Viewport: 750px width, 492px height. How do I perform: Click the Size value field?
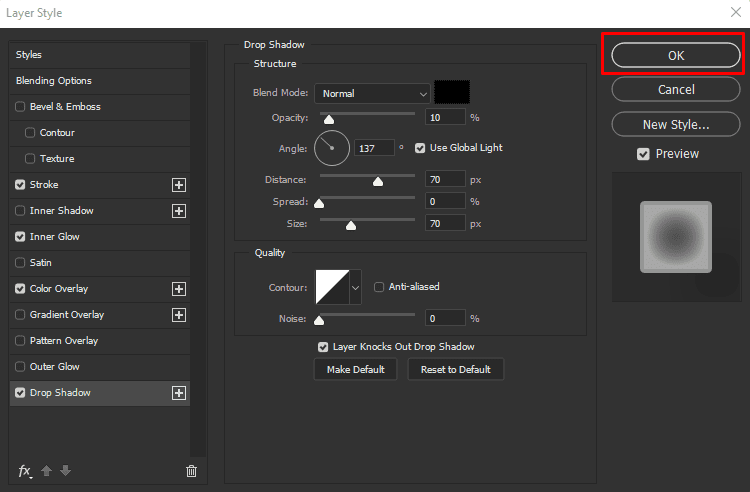(x=445, y=224)
